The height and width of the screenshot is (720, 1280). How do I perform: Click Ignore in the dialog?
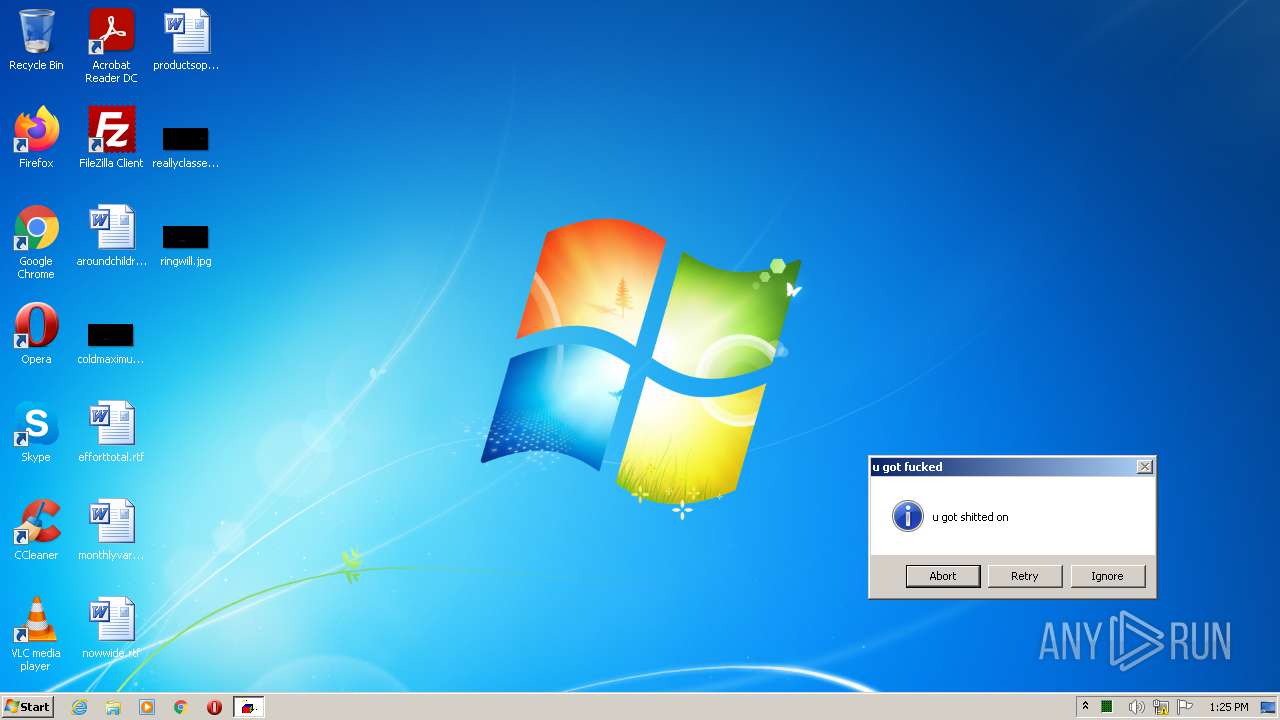click(x=1107, y=576)
